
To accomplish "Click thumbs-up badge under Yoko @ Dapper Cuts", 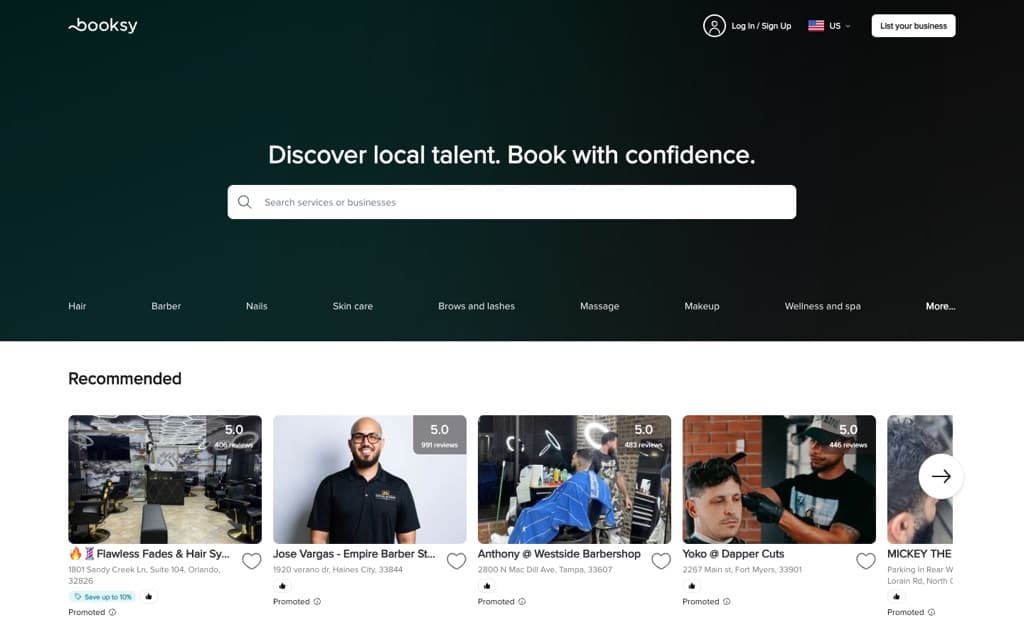I will coord(692,586).
